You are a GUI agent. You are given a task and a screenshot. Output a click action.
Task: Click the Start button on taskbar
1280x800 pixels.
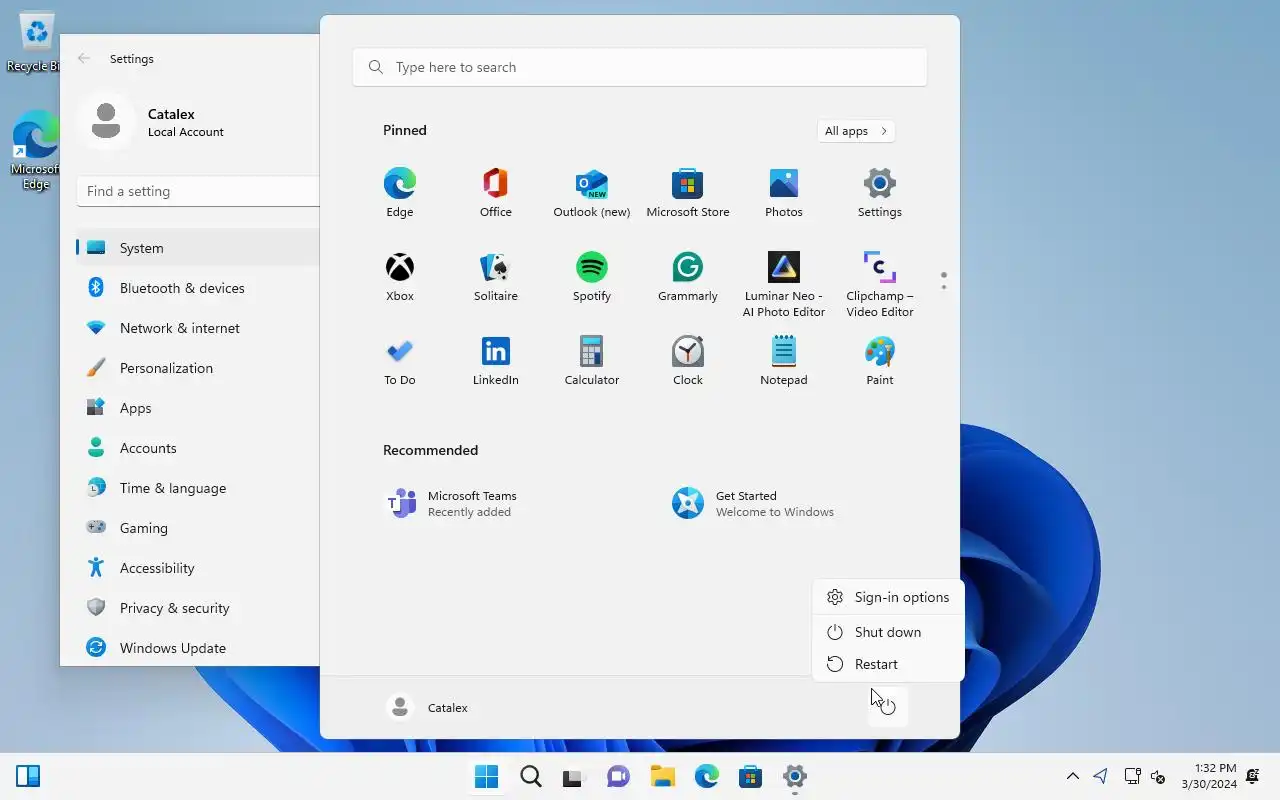[486, 776]
